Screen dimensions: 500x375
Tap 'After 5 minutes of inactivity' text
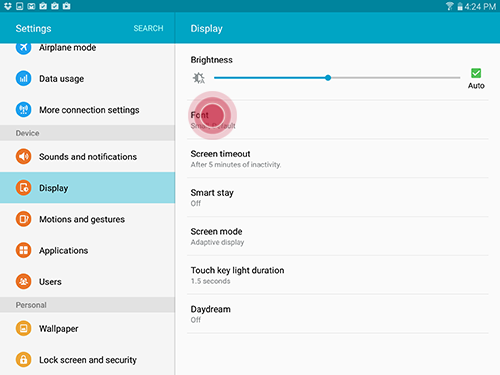[236, 165]
